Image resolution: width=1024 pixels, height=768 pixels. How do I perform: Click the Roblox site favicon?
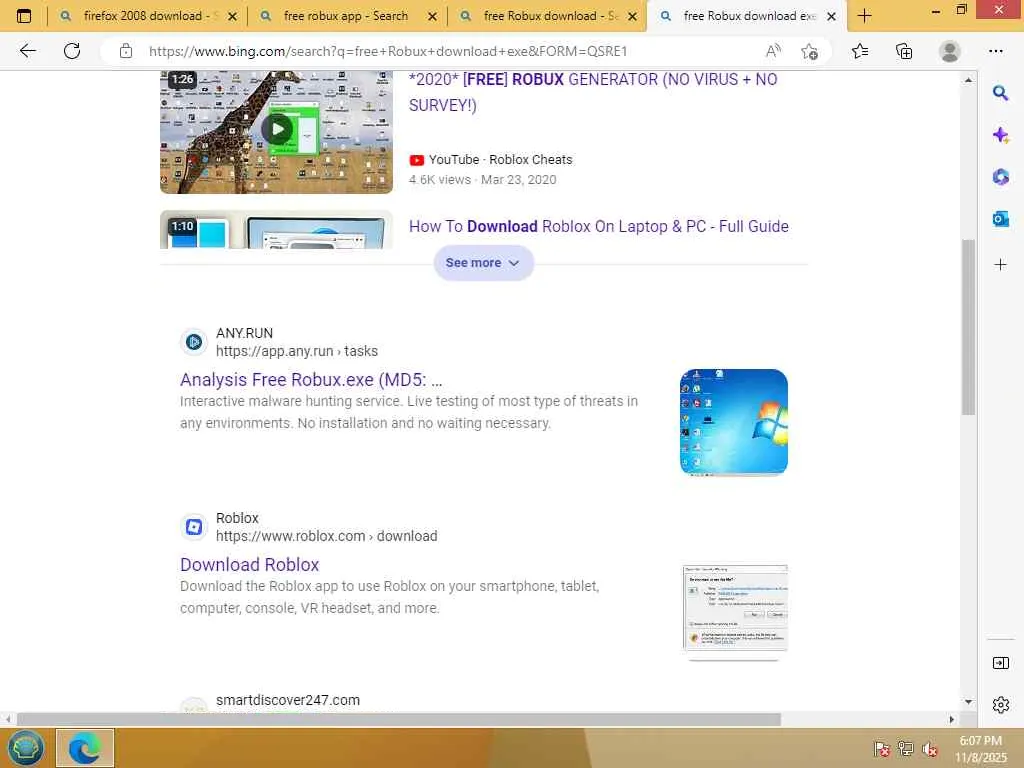click(x=194, y=526)
